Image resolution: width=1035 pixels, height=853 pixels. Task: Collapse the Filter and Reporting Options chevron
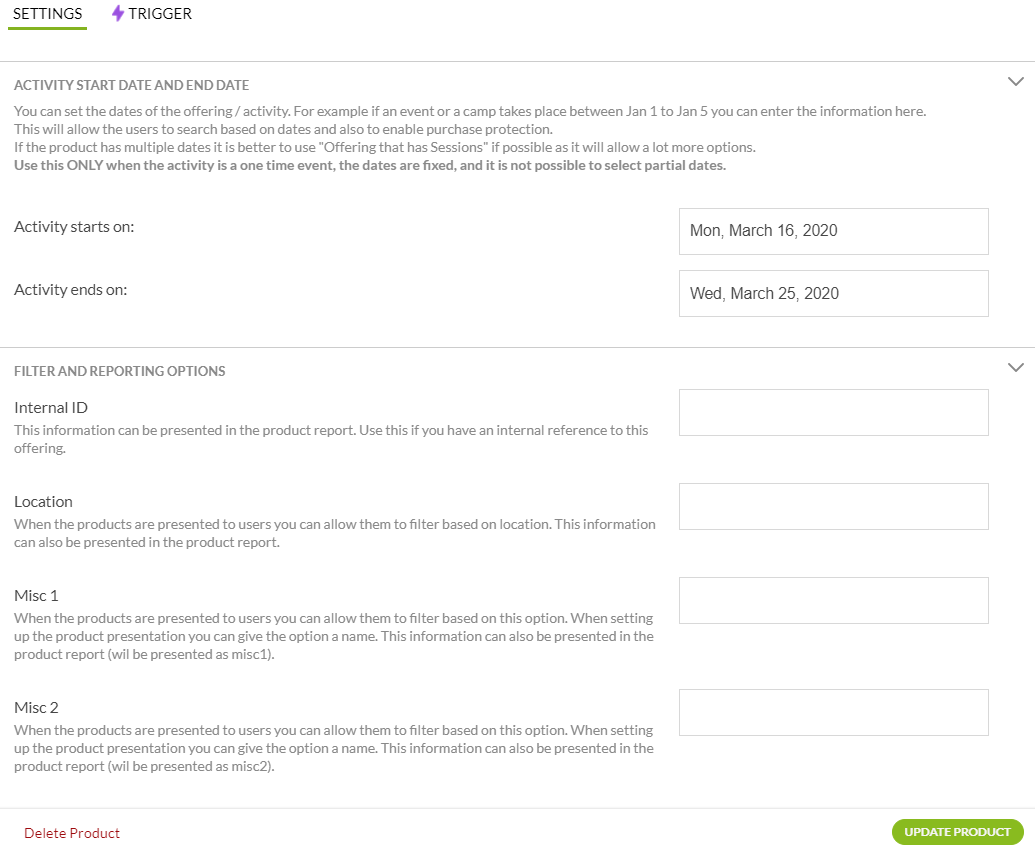pos(1015,367)
